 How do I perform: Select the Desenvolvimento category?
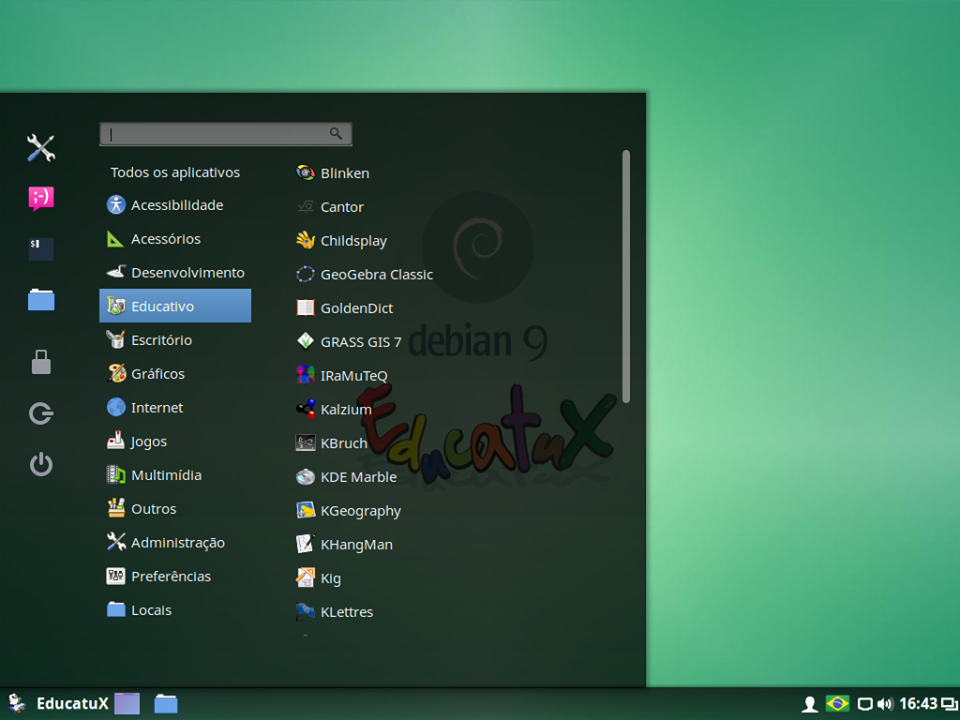point(175,272)
